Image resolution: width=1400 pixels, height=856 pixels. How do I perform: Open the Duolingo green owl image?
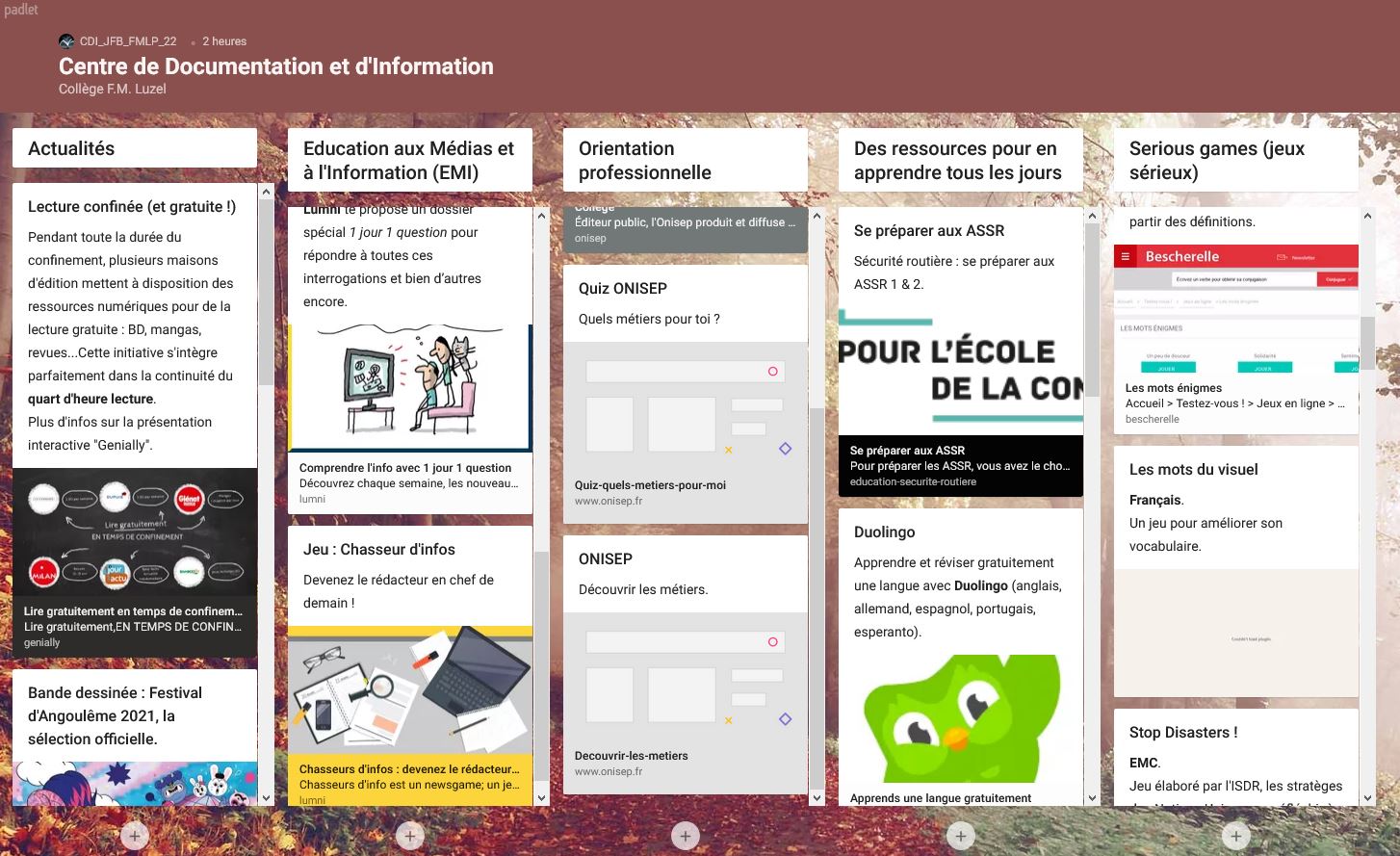[x=960, y=718]
